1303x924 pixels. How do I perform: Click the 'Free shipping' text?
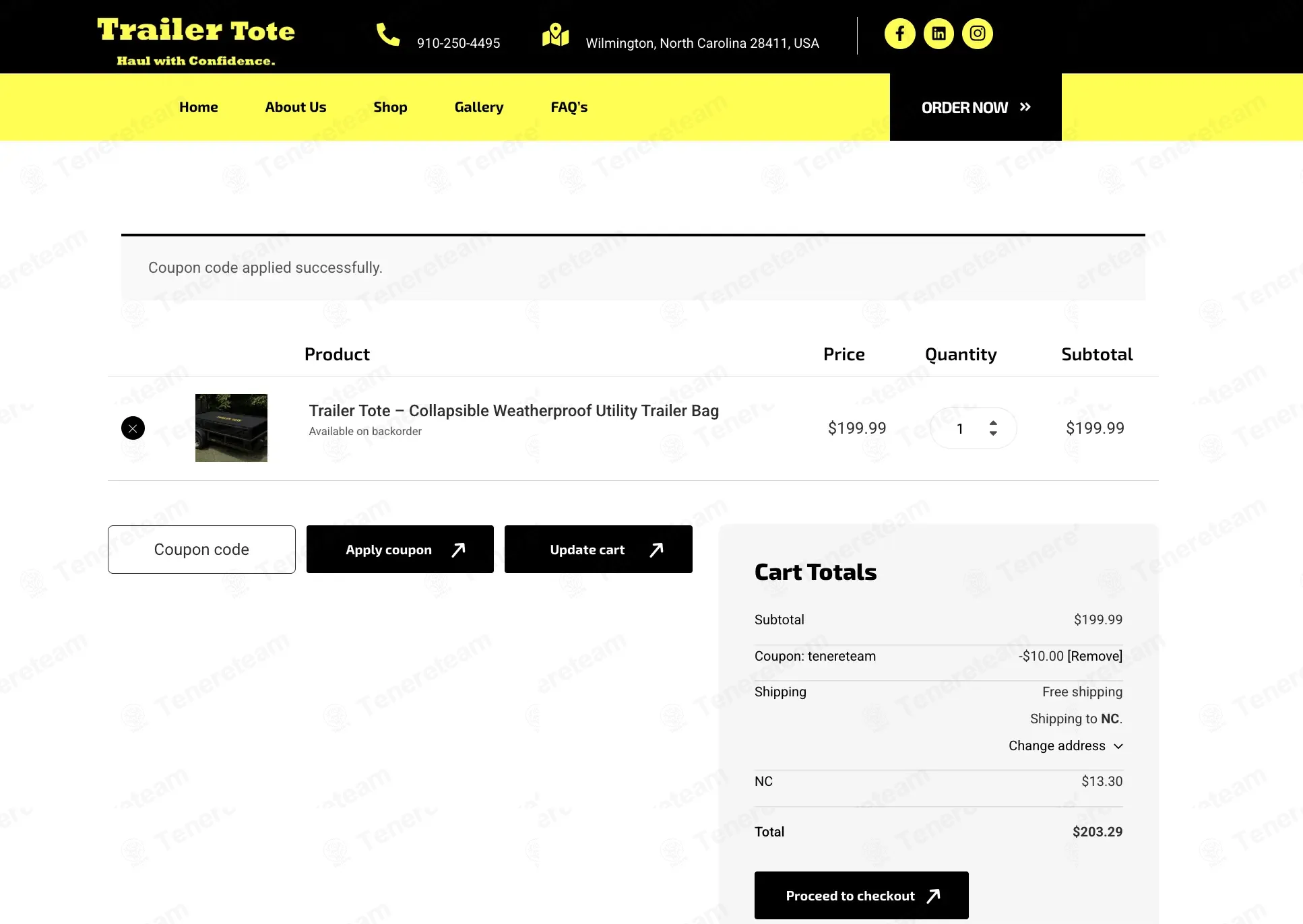(x=1083, y=692)
